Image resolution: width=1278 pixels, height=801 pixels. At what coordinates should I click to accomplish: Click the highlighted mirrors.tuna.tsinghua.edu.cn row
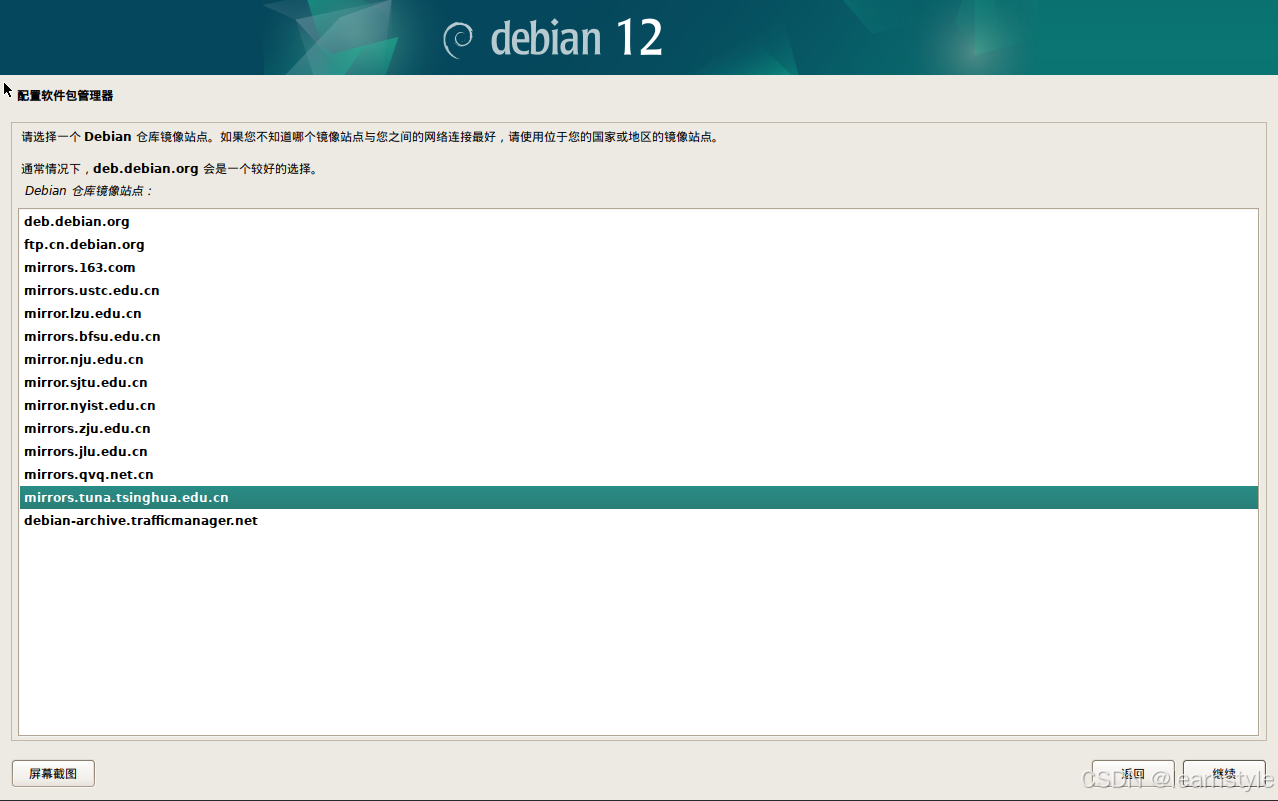[x=639, y=497]
